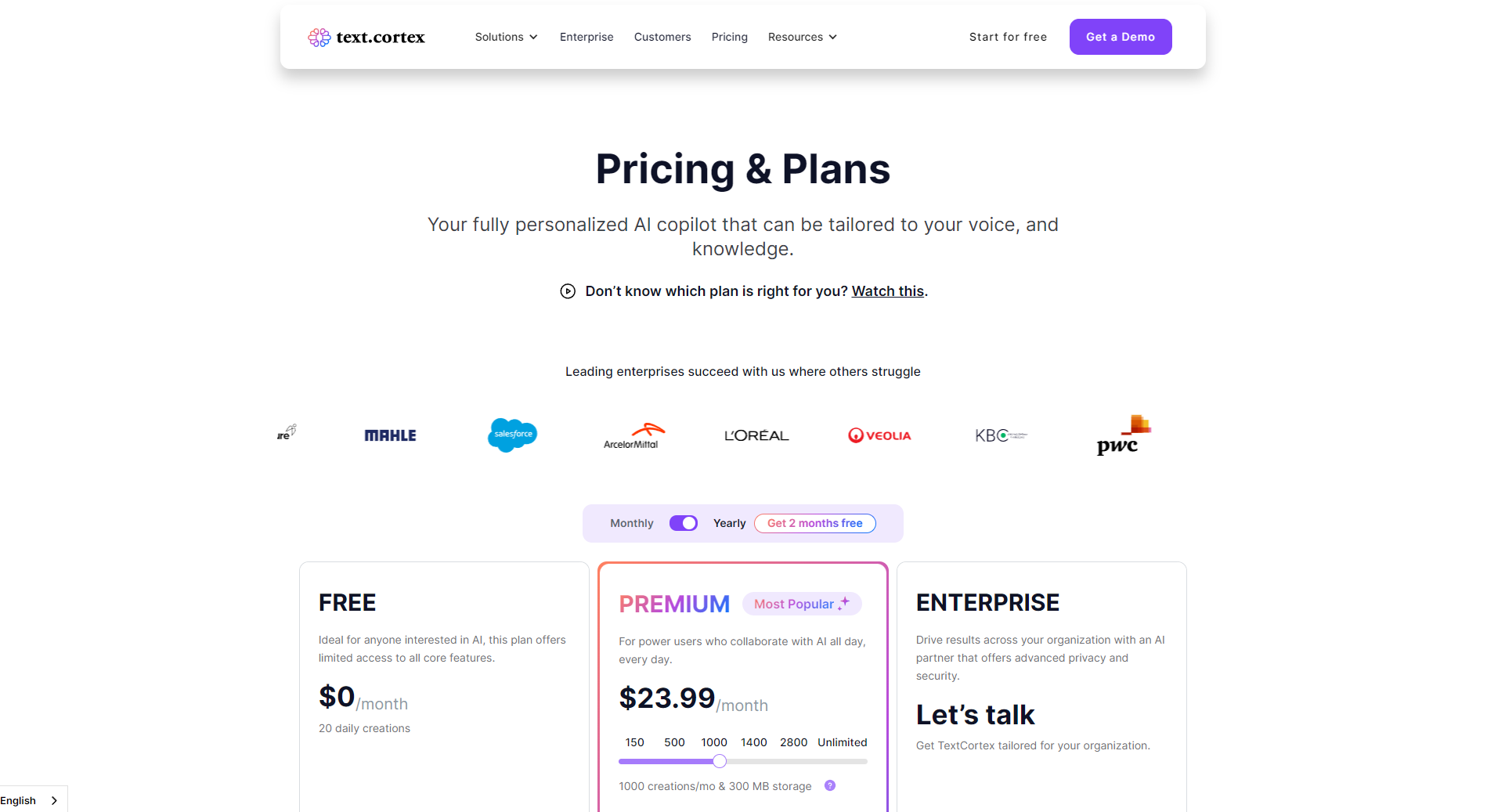The height and width of the screenshot is (812, 1487).
Task: Click the Salesforce cloud logo
Action: (x=512, y=435)
